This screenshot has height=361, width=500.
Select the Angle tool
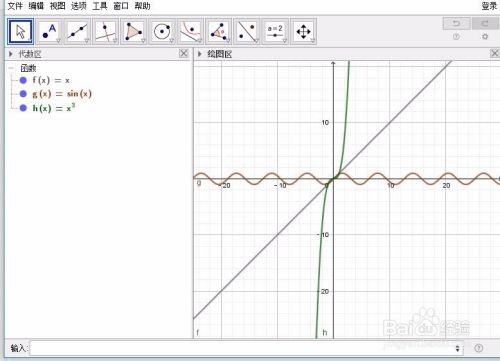(218, 32)
